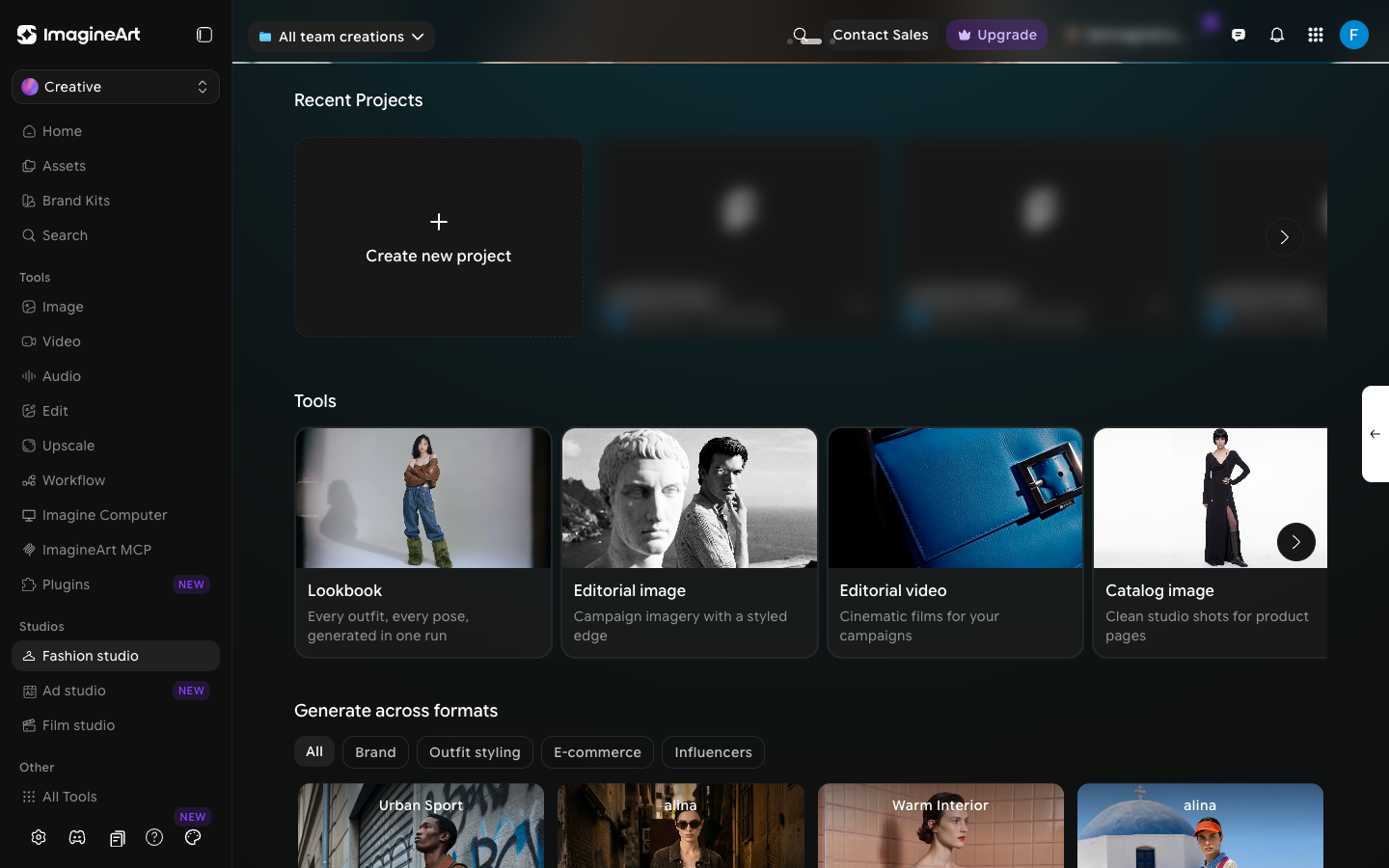
Task: Open the Lookbook tool card
Action: (x=423, y=543)
